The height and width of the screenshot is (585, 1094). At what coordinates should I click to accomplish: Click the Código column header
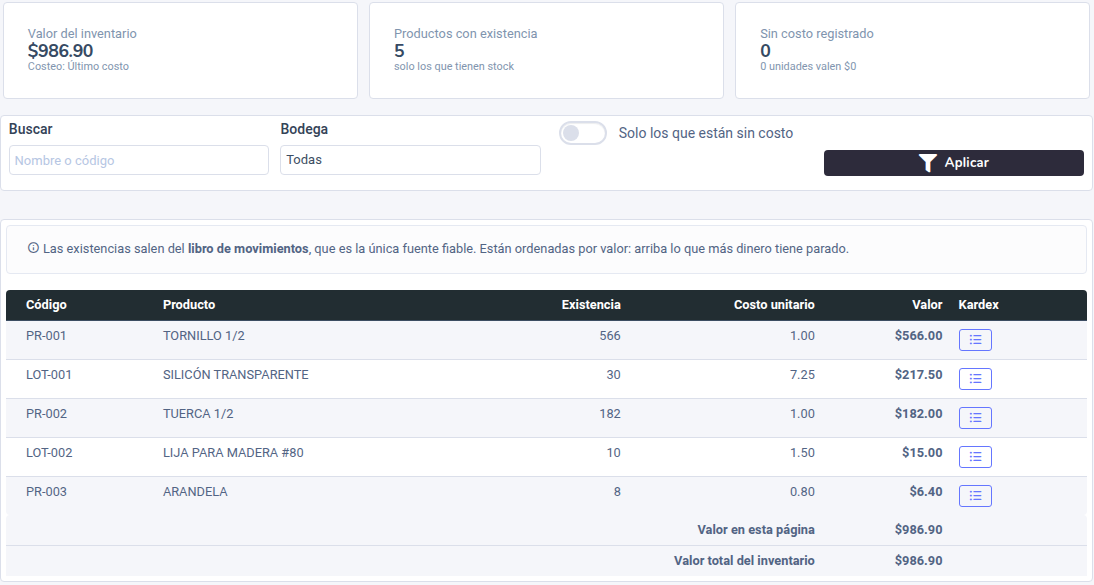coord(46,304)
